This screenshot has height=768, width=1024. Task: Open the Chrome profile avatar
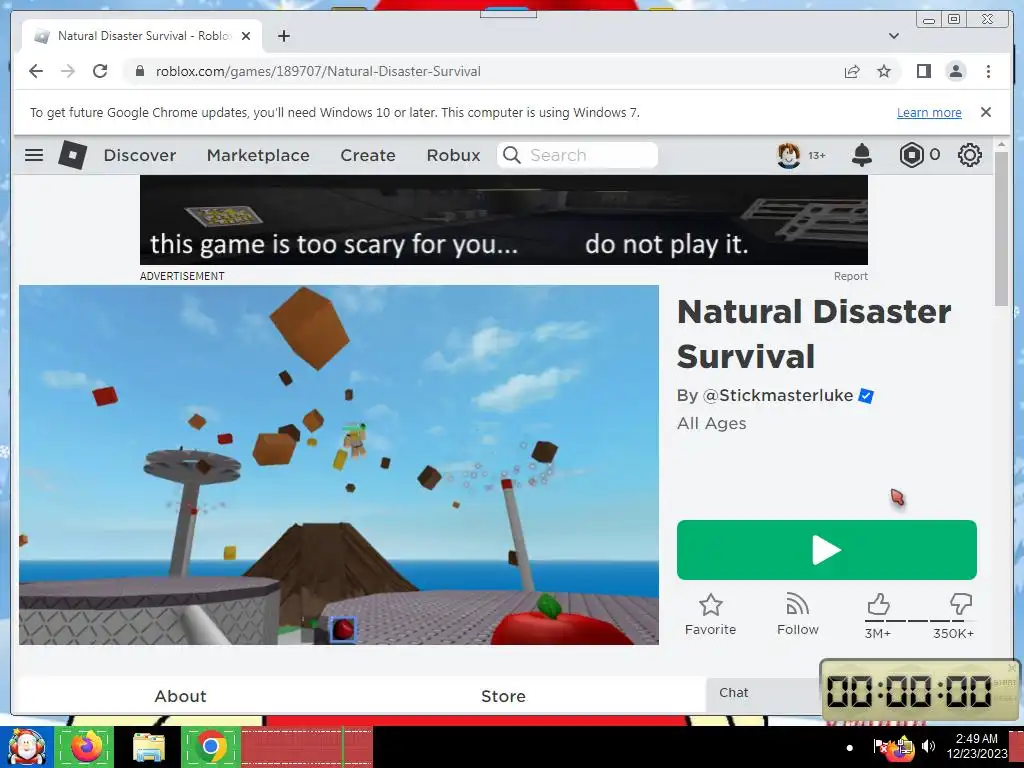pos(955,71)
